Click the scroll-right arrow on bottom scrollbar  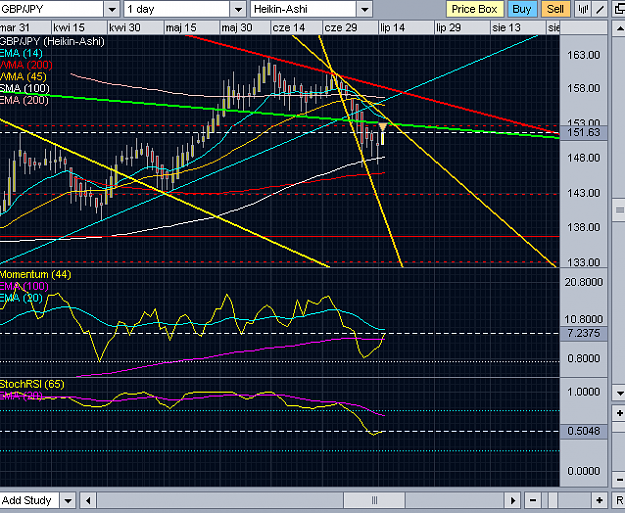[513, 500]
